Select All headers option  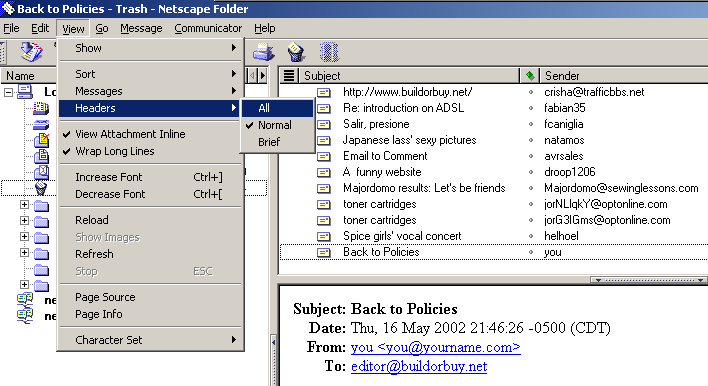[277, 108]
